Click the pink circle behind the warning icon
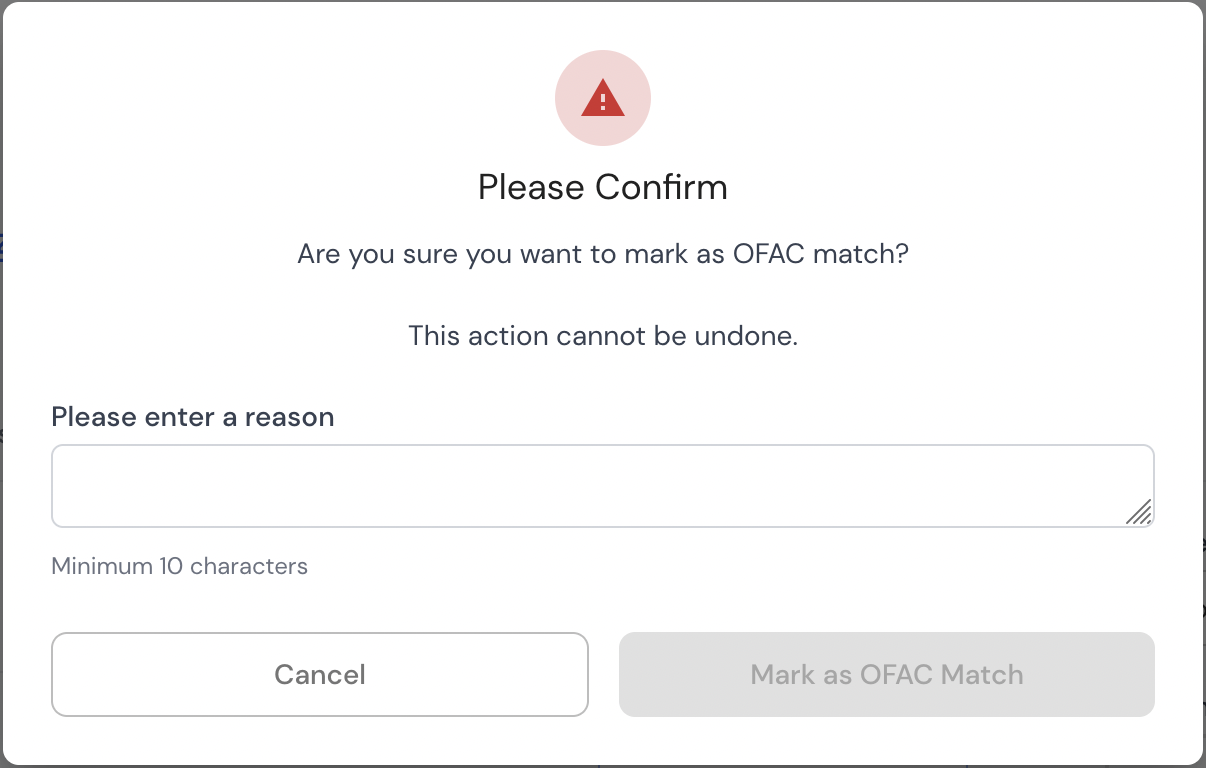The image size is (1206, 768). (x=603, y=98)
